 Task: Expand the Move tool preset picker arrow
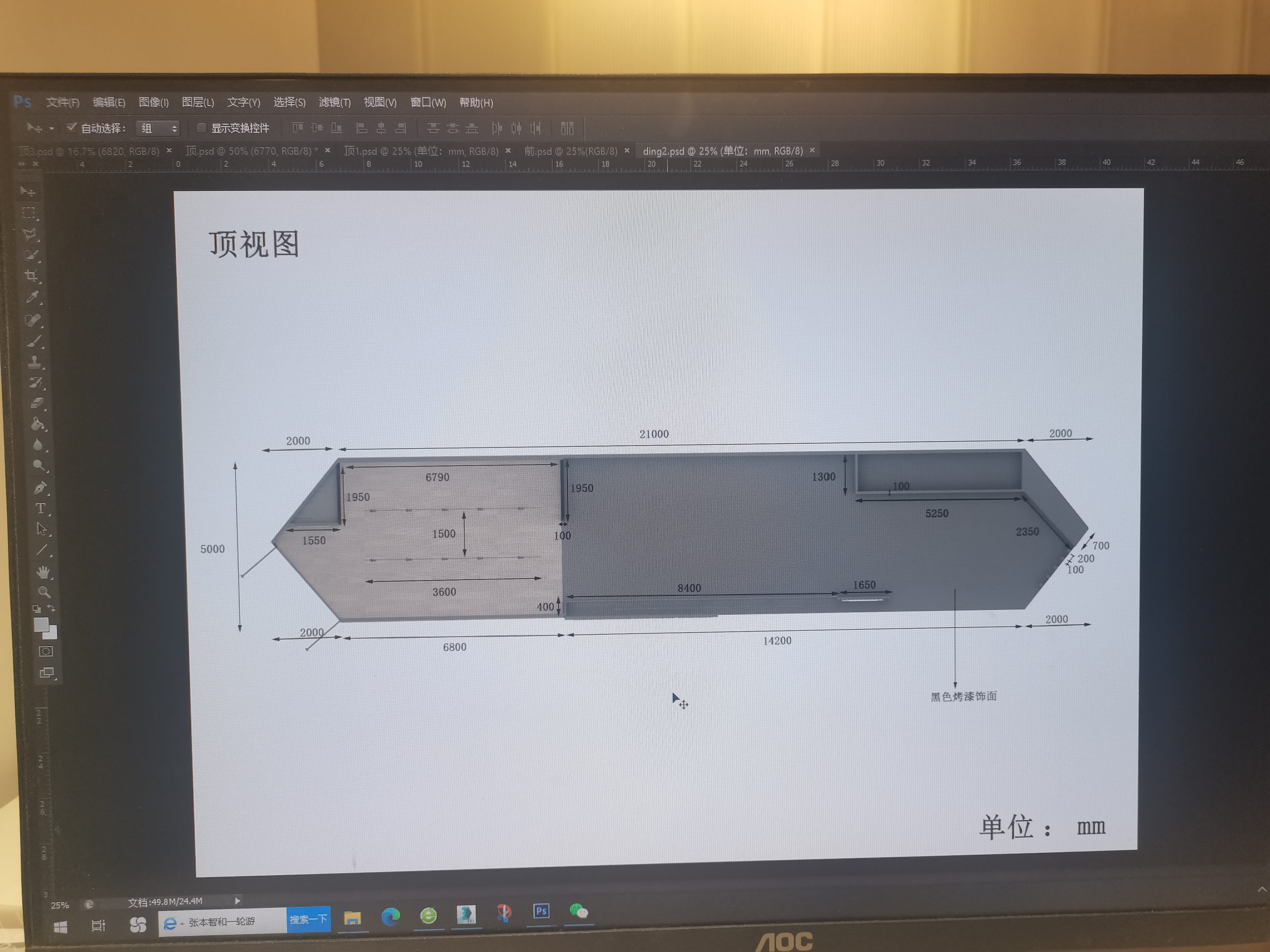click(52, 128)
